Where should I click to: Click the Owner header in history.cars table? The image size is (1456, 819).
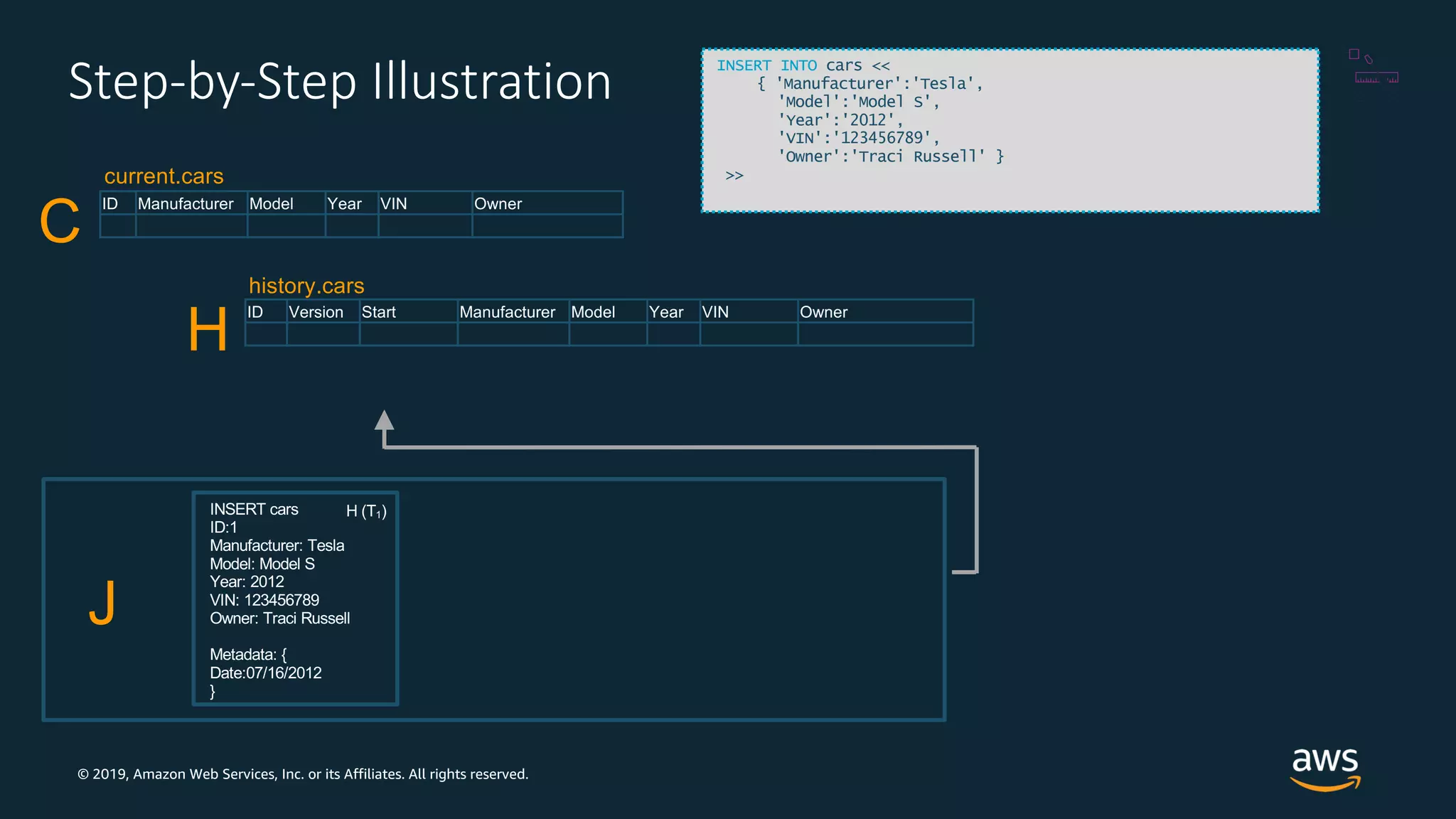point(823,312)
